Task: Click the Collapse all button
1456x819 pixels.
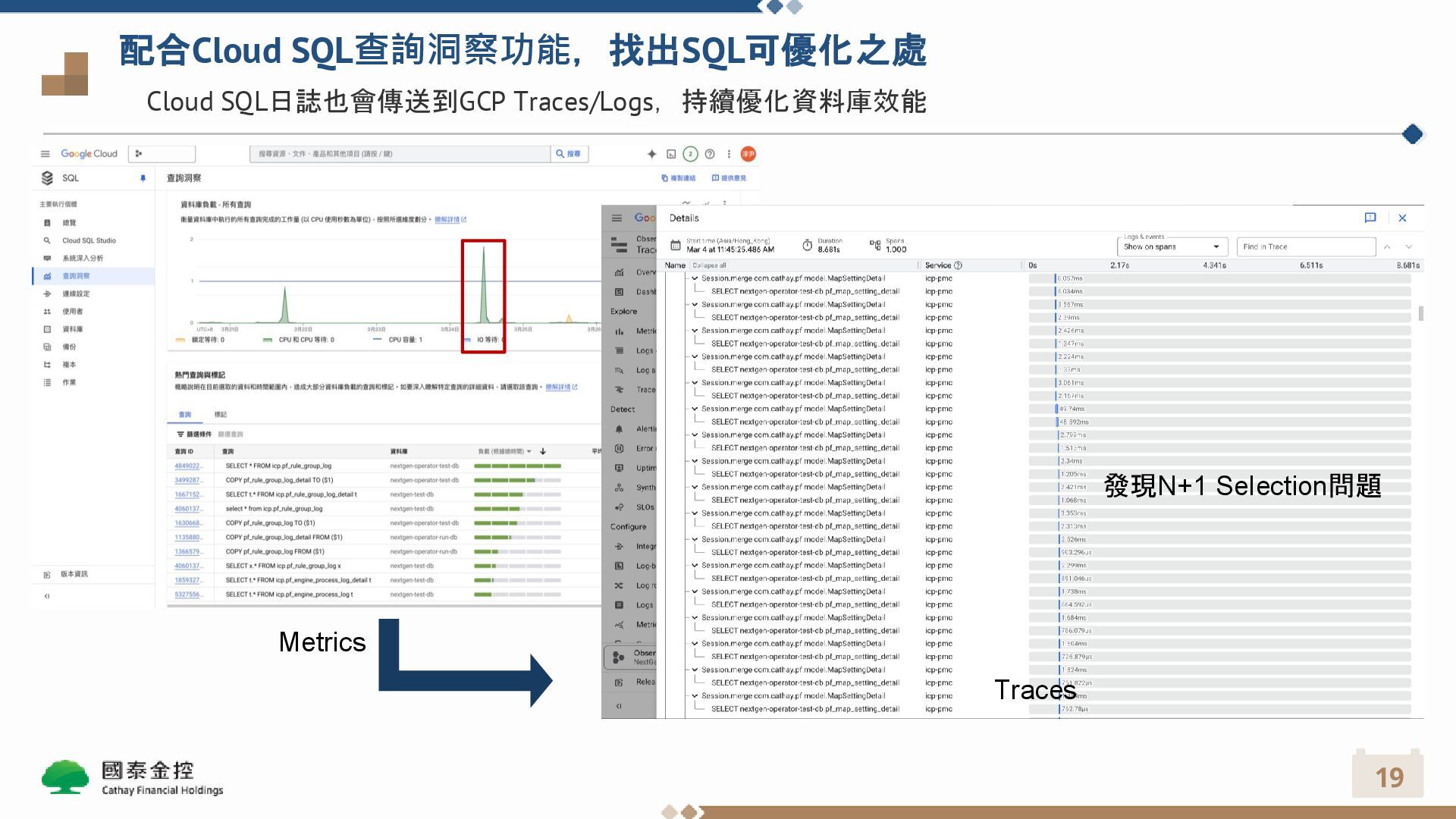Action: coord(709,265)
